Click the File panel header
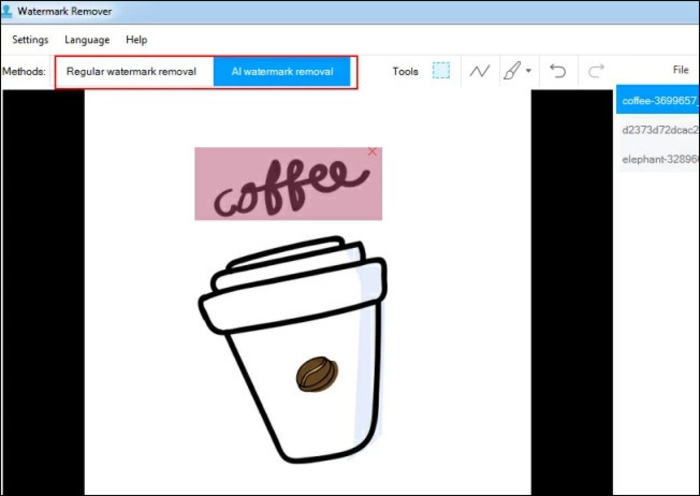The width and height of the screenshot is (700, 496). [x=680, y=70]
